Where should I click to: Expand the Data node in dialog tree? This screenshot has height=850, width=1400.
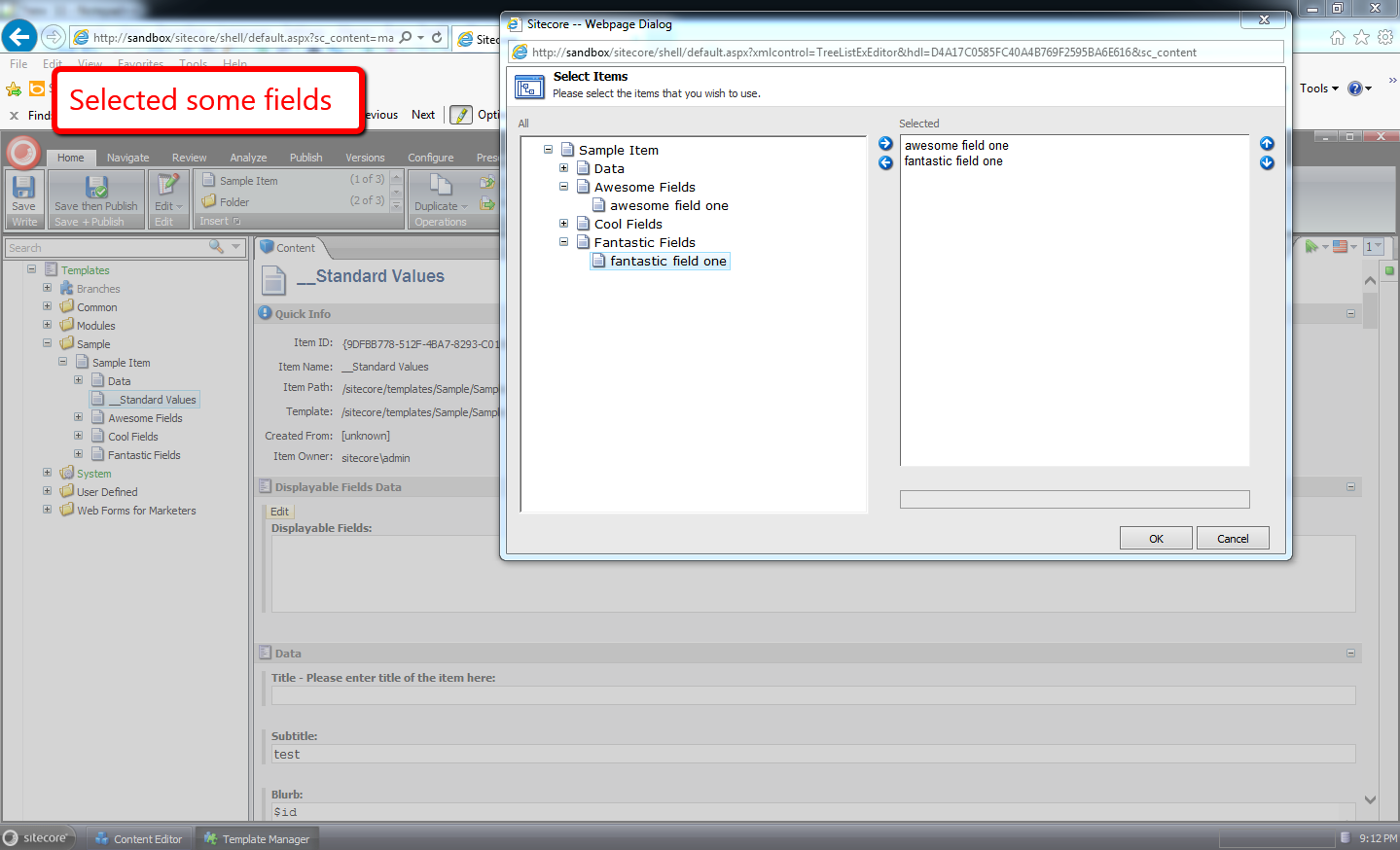pos(563,168)
